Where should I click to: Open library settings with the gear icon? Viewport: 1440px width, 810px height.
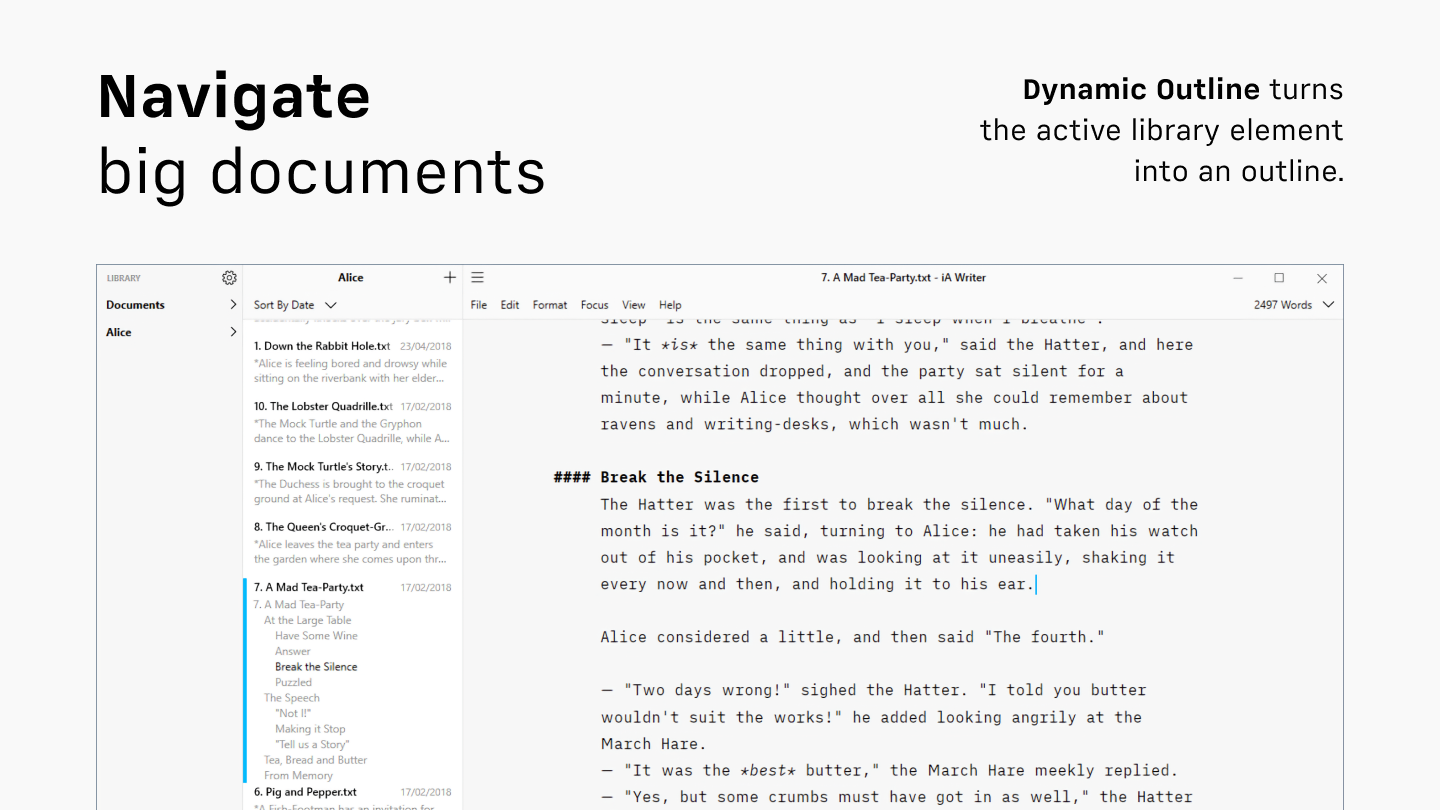point(229,278)
